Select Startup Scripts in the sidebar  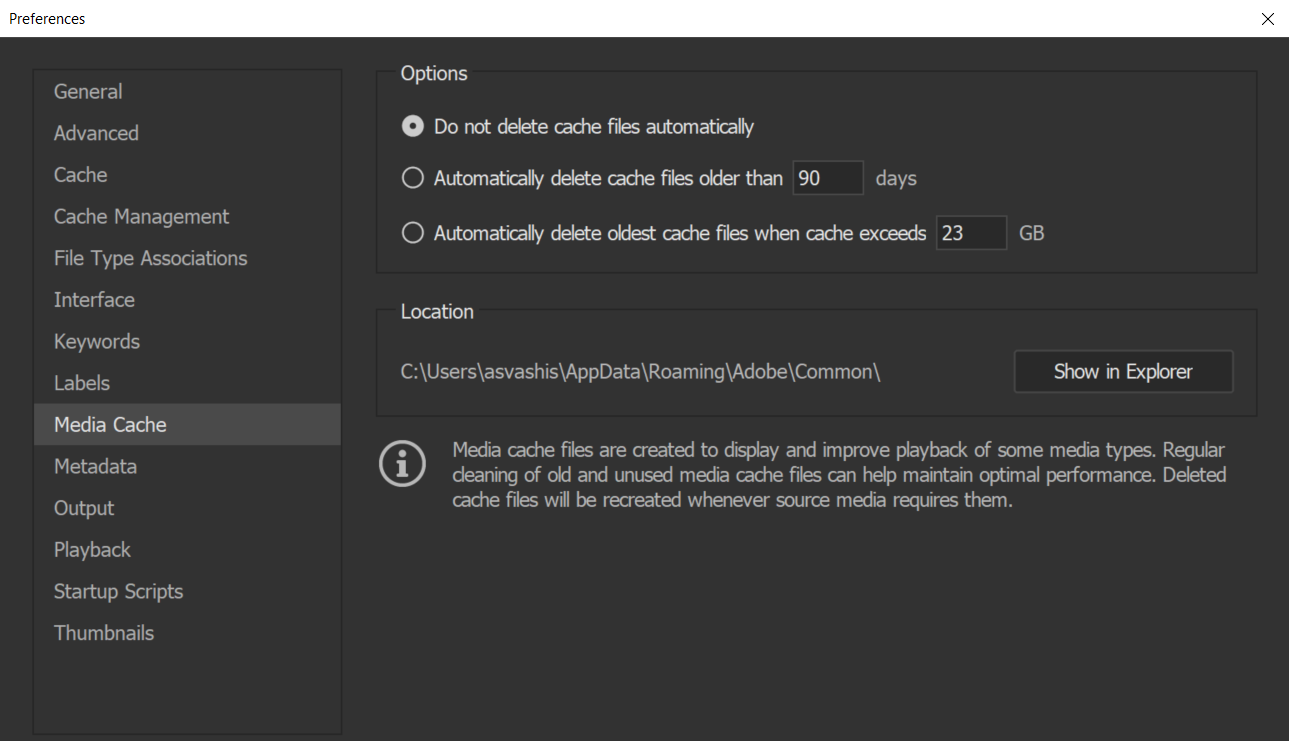tap(118, 591)
